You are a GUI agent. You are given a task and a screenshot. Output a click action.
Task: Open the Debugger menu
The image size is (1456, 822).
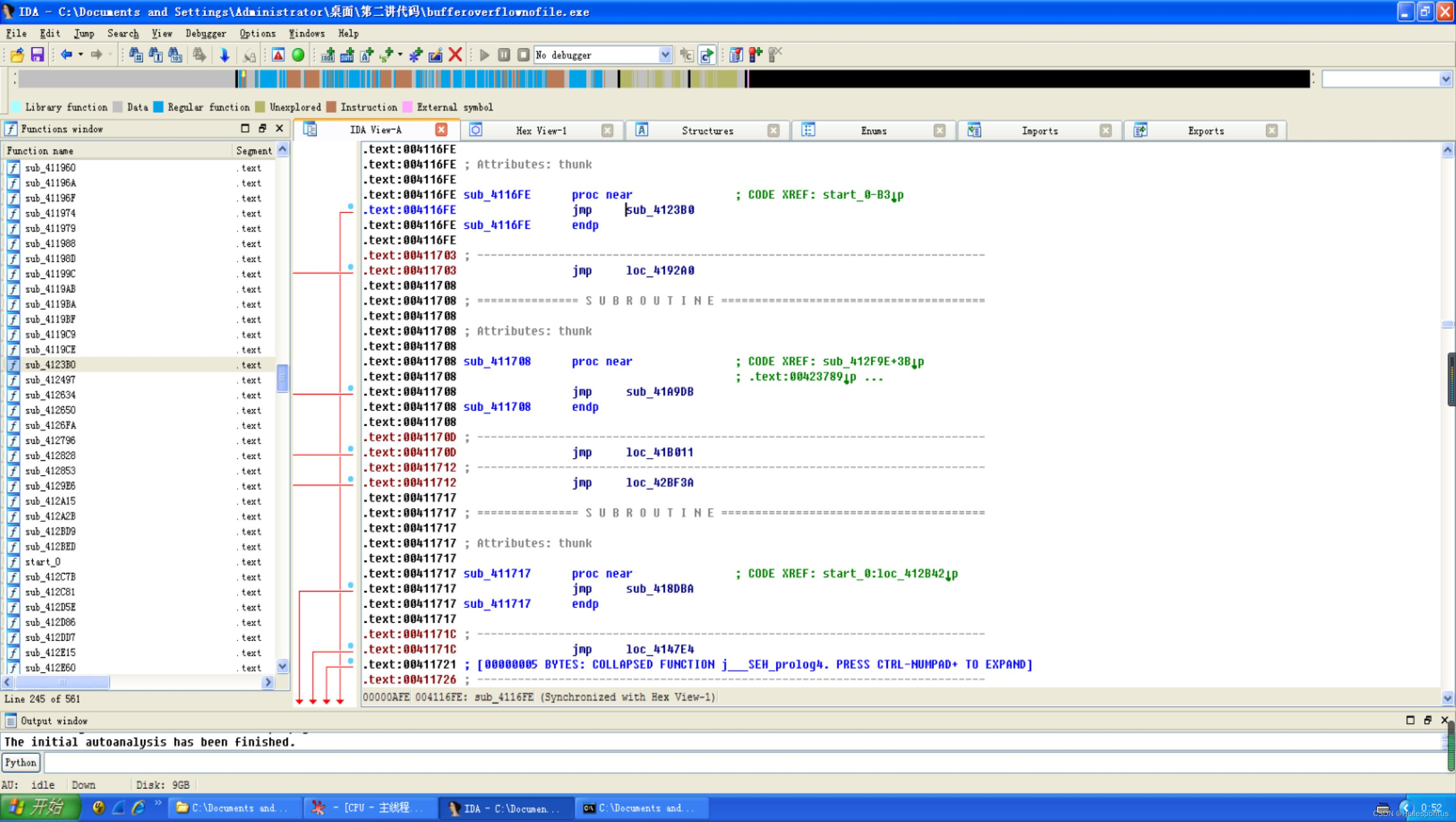click(205, 34)
